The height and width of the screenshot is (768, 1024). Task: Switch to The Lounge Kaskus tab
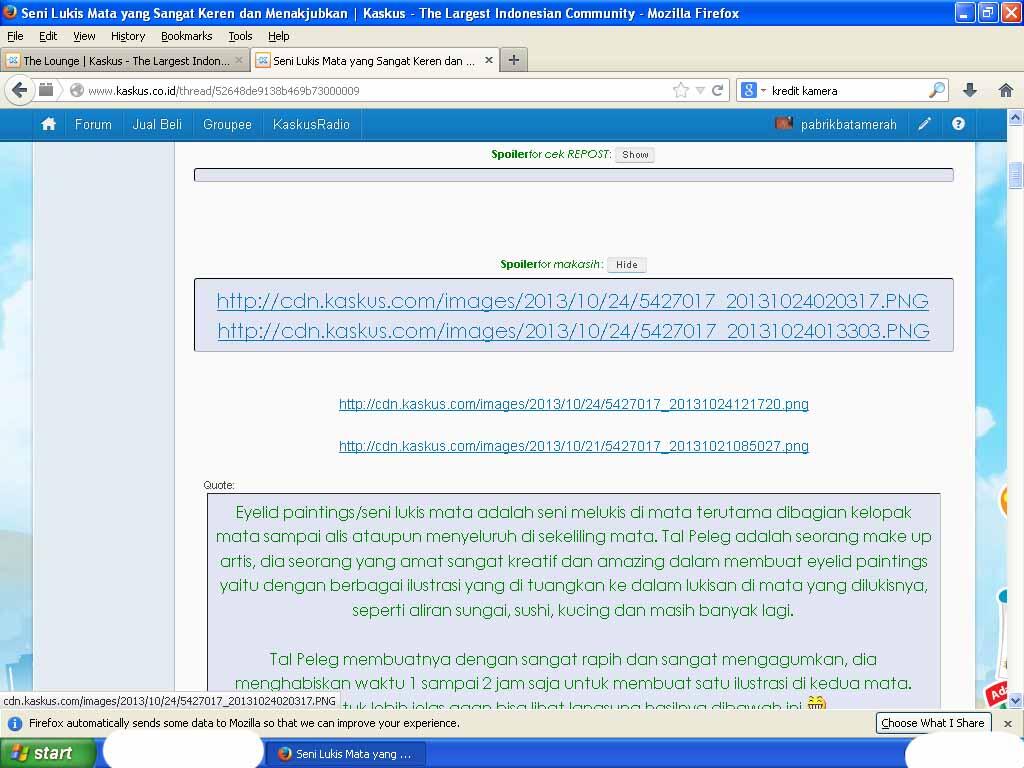click(125, 61)
